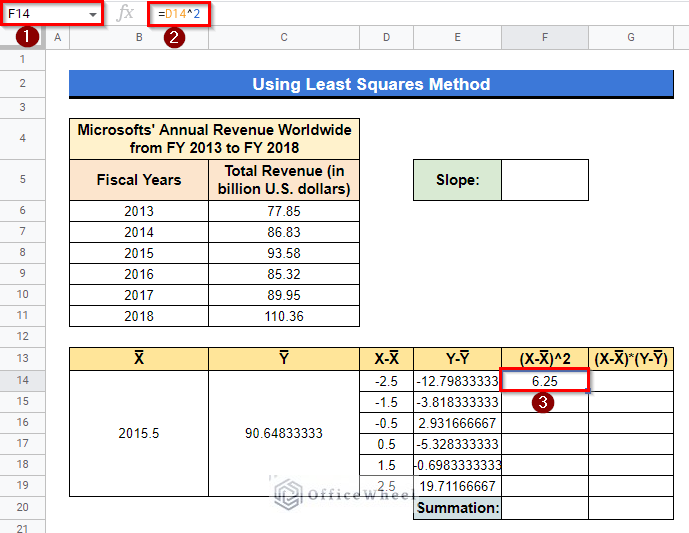Screen dimensions: 689x533
Task: Select the revenue cell 89.95
Action: click(284, 295)
